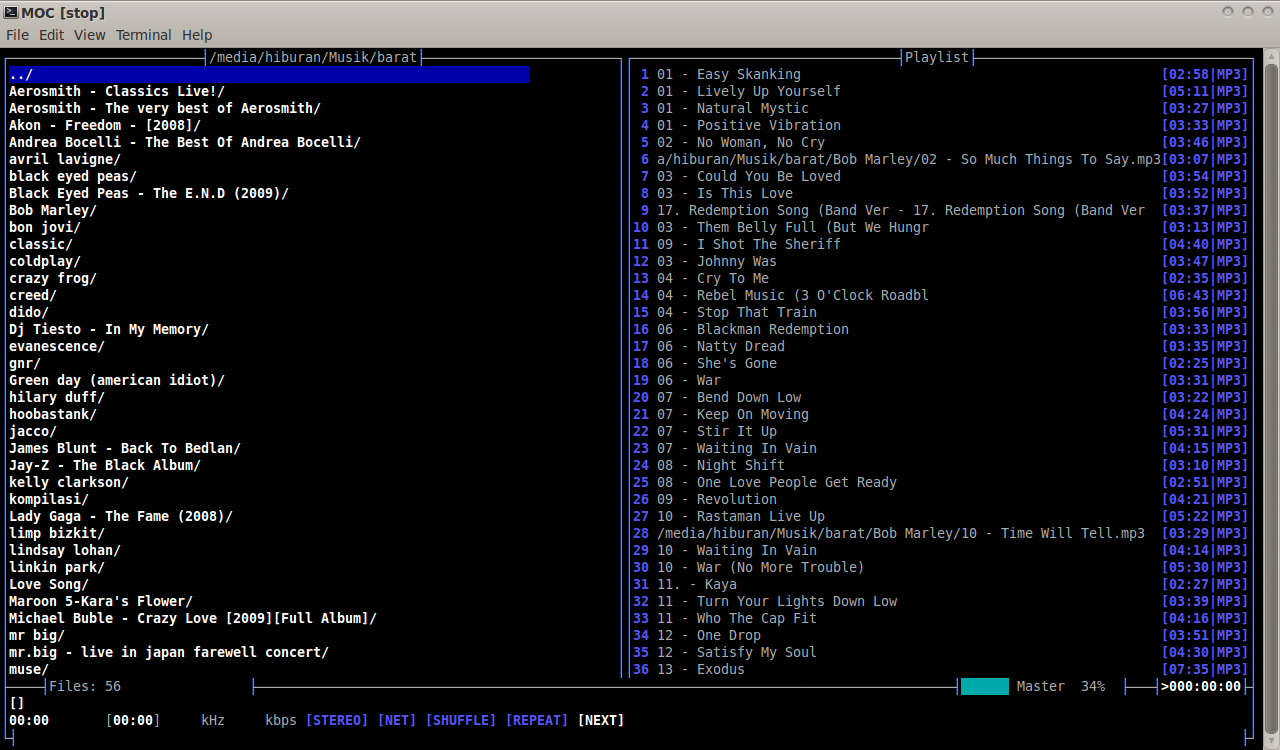Open the Bob Marley folder
Viewport: 1280px width, 750px height.
tap(49, 210)
